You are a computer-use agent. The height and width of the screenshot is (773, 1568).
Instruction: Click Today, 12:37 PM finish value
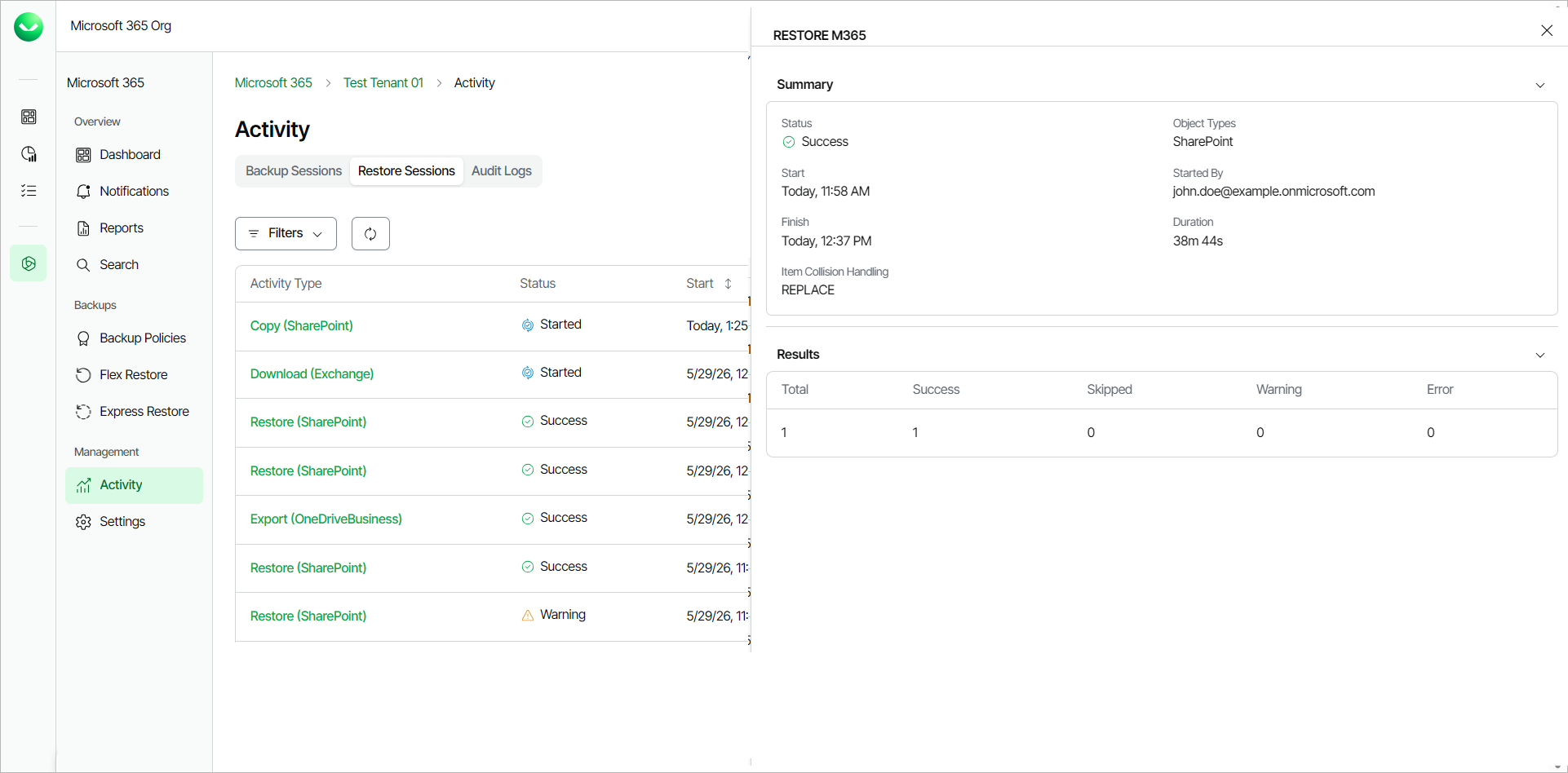pos(826,241)
